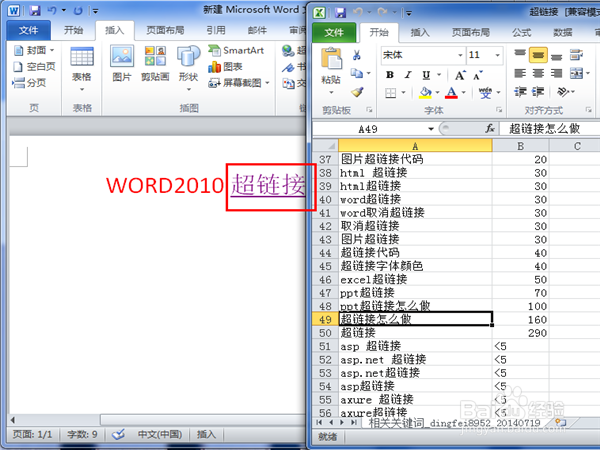The width and height of the screenshot is (600, 450).
Task: Click the Format Painter brush in Excel
Action: [x=357, y=92]
